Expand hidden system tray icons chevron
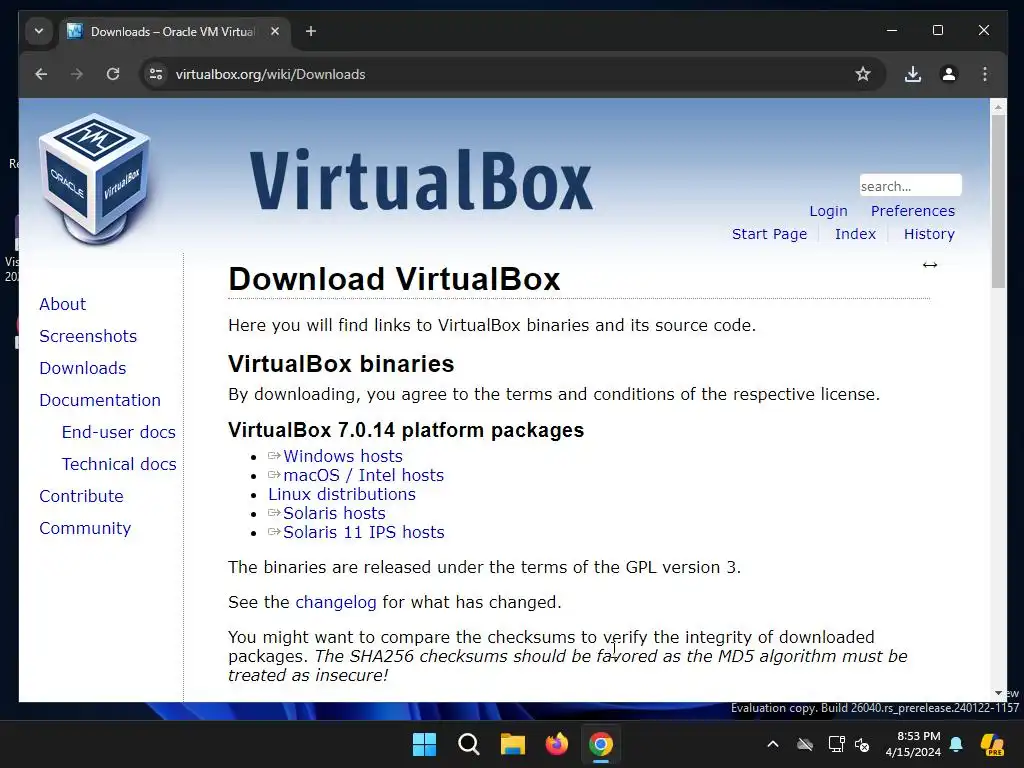Image resolution: width=1024 pixels, height=768 pixels. (773, 744)
